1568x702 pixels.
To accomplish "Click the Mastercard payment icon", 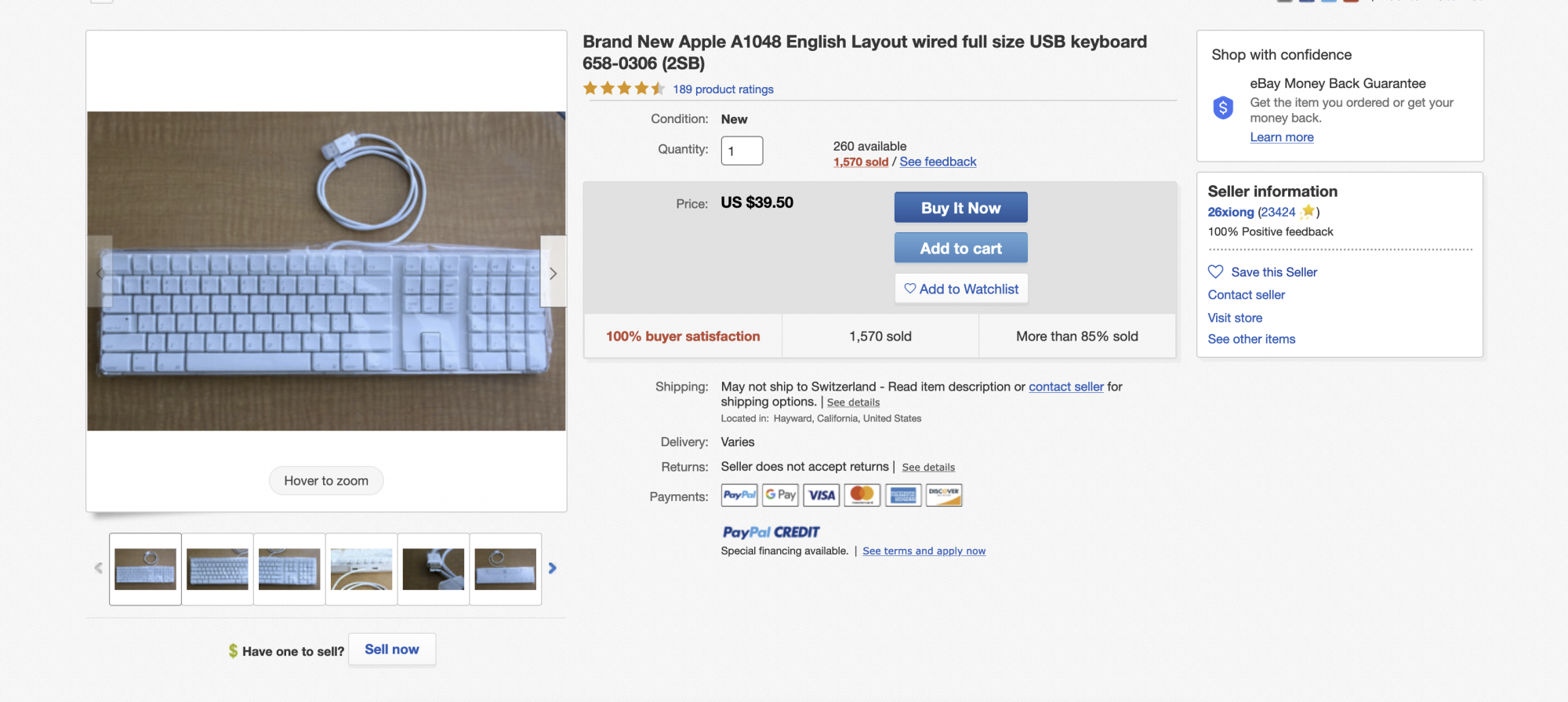I will [862, 495].
